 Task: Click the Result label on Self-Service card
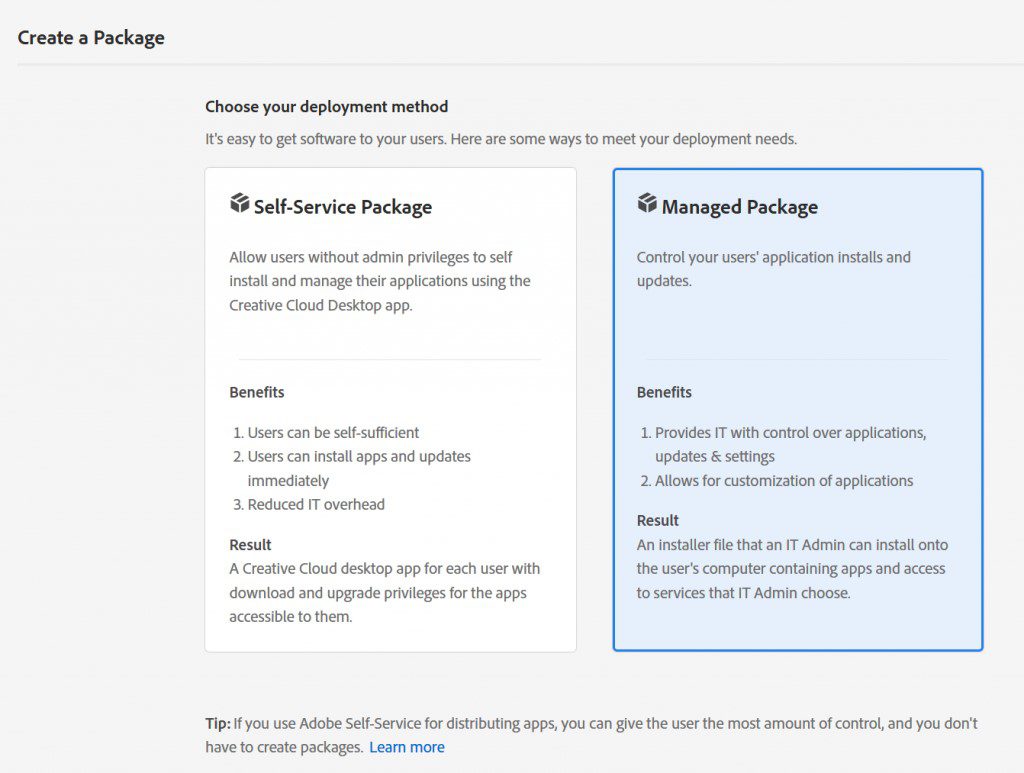pos(249,544)
